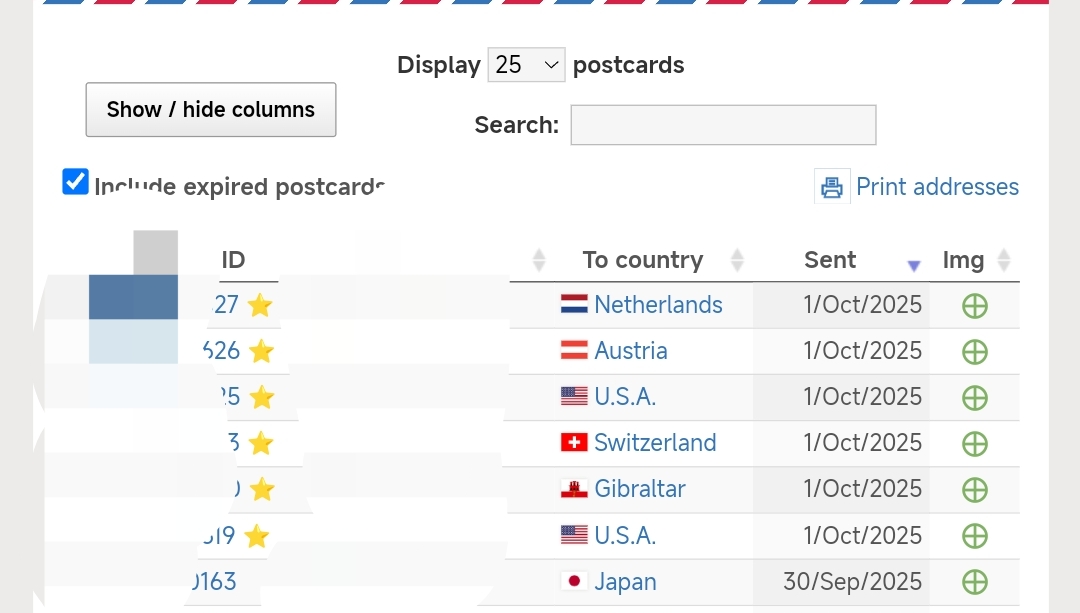Screen dimensions: 1080x613
Task: Click the star icon in Austria row
Action: click(x=261, y=351)
